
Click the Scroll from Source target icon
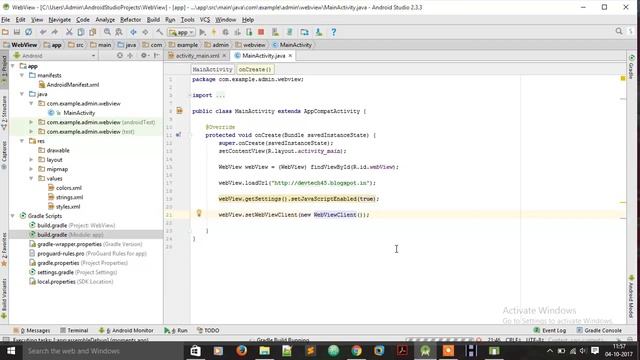(x=120, y=56)
